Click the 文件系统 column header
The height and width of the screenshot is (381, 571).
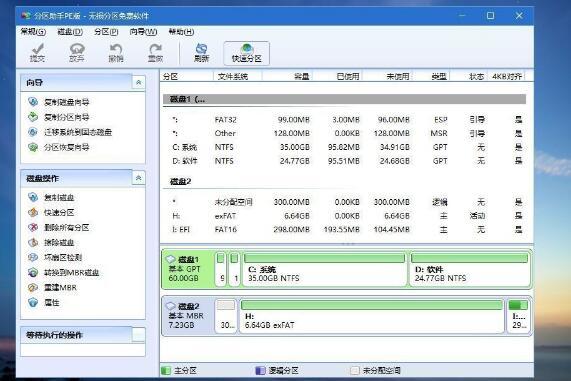point(233,76)
